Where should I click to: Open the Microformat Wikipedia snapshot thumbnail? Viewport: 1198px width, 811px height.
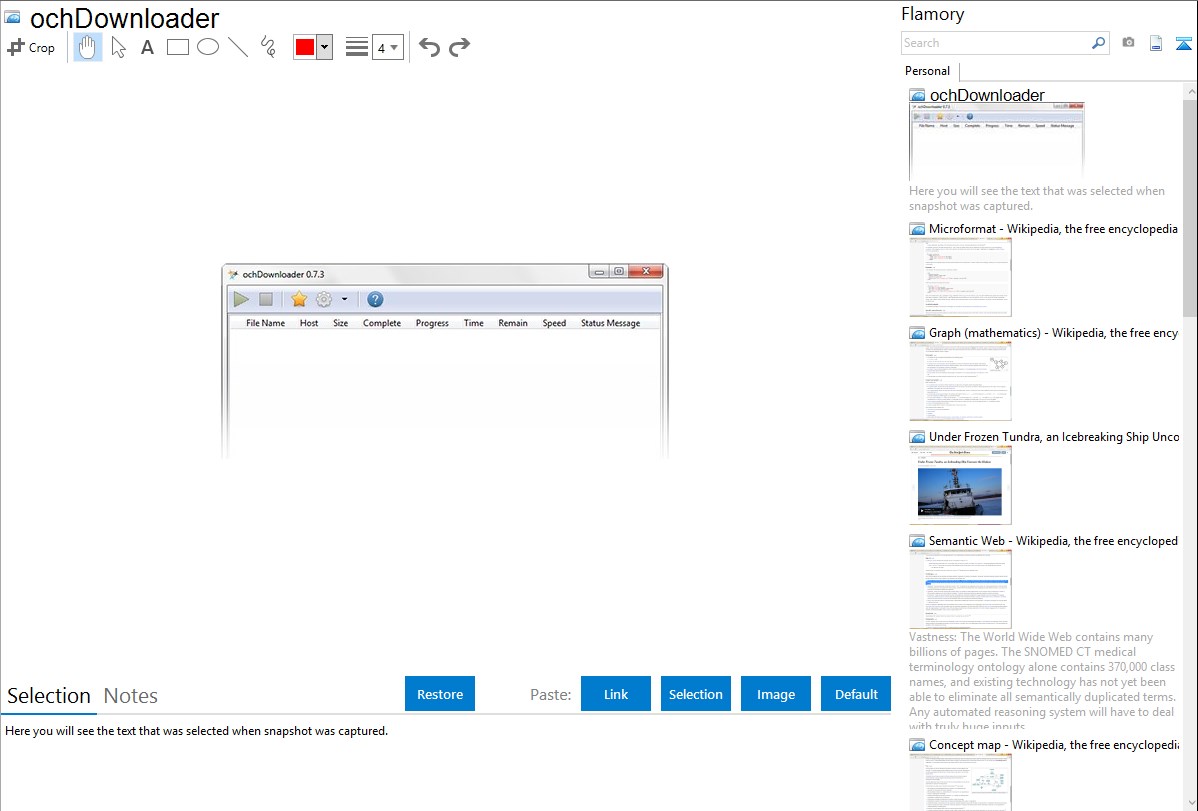point(960,277)
